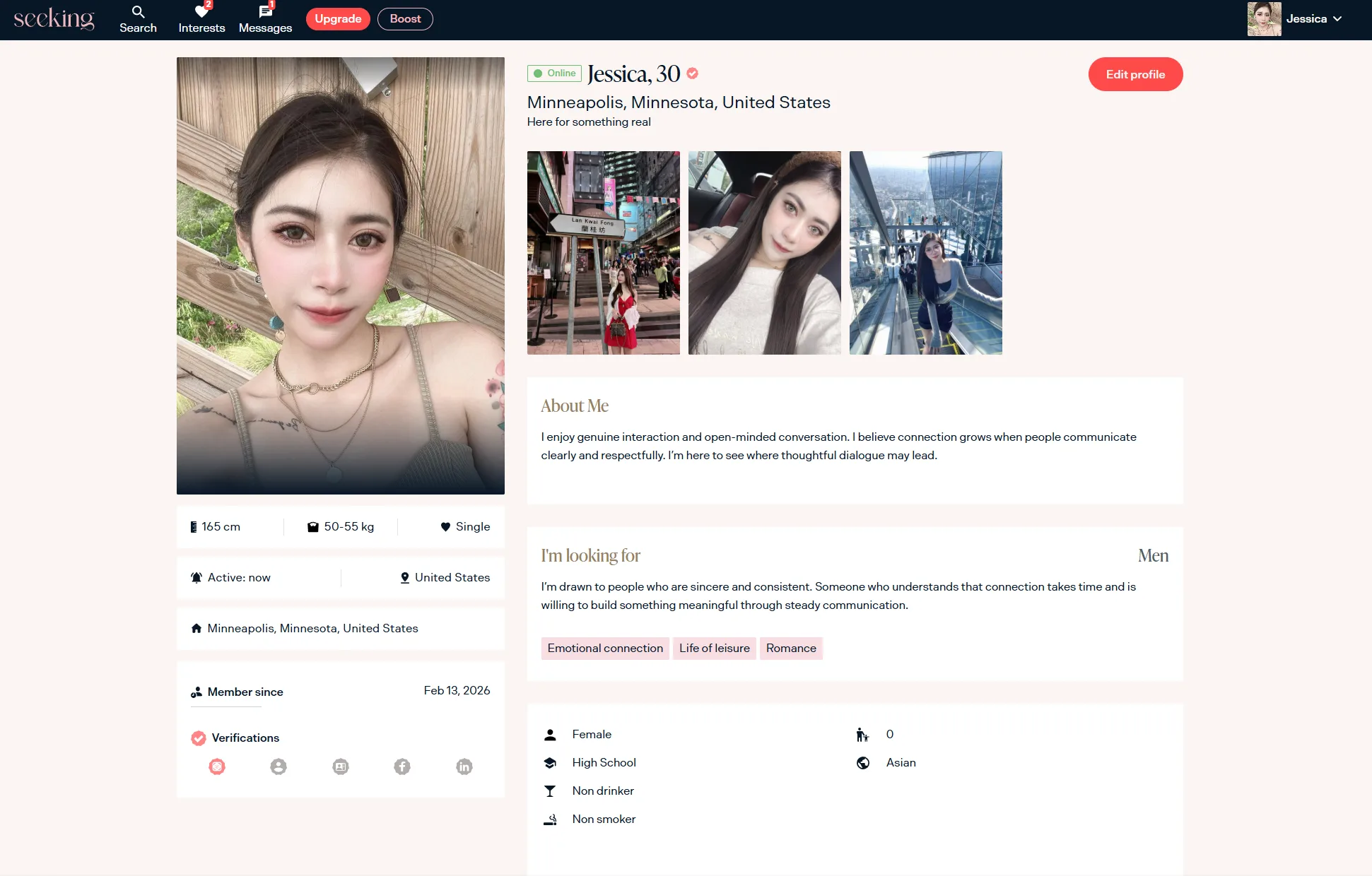Go to the Seeking logo homepage
Image resolution: width=1372 pixels, height=876 pixels.
(x=54, y=19)
